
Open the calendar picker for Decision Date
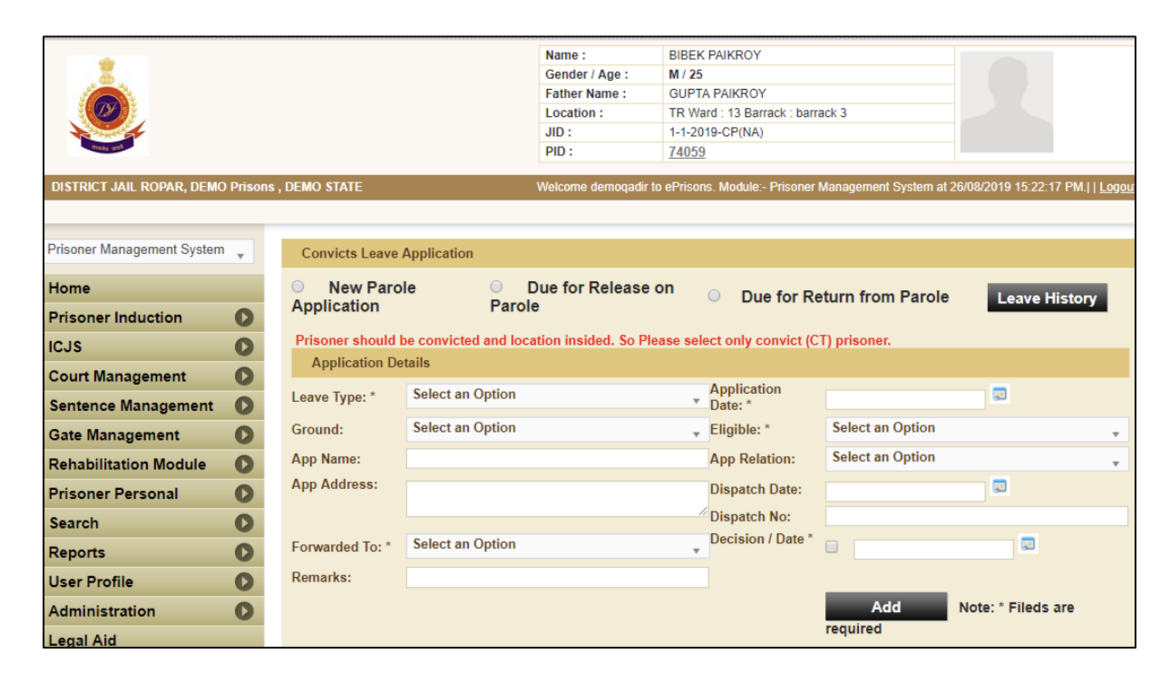pyautogui.click(x=1028, y=544)
